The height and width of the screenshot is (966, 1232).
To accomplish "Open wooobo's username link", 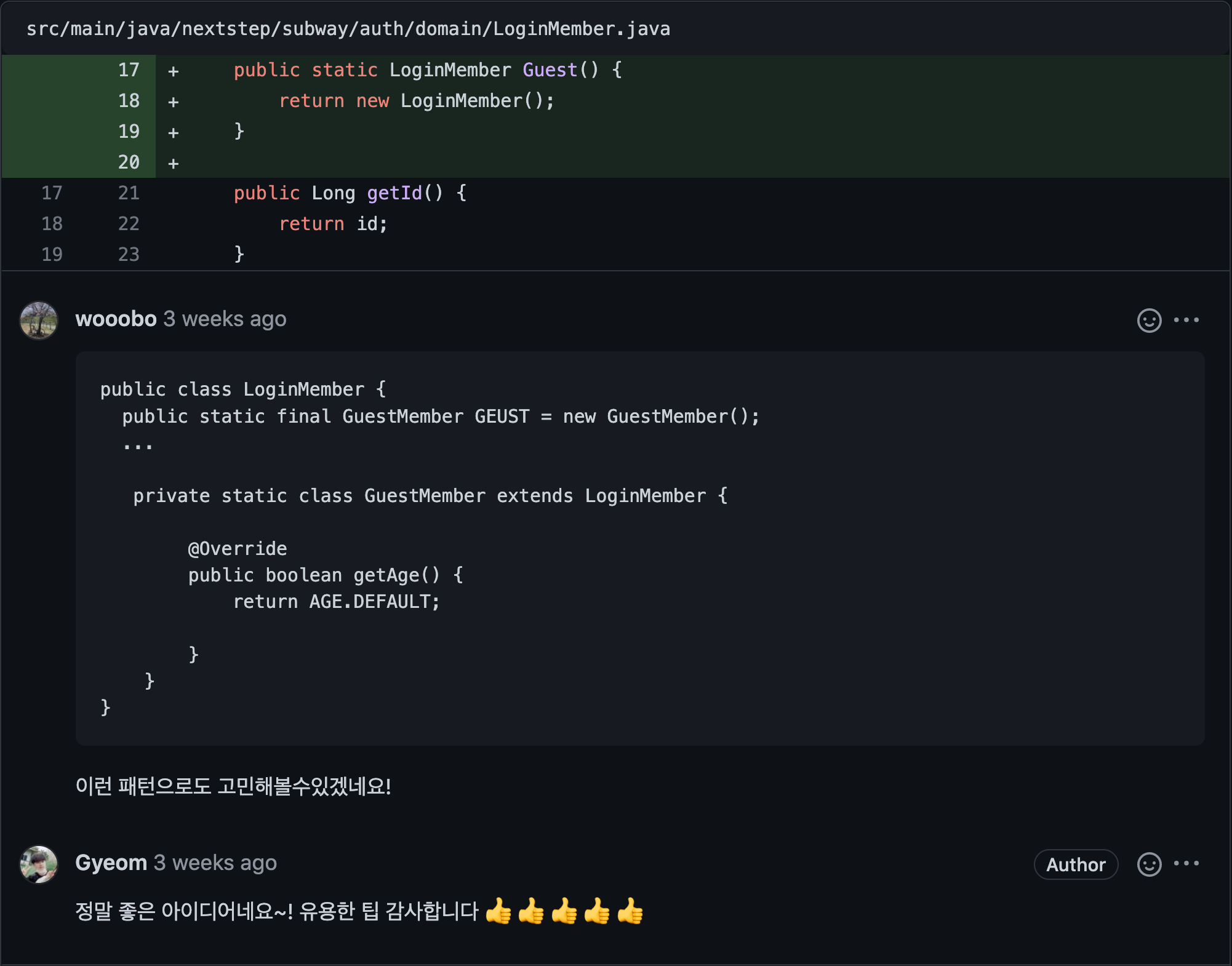I will [x=116, y=319].
